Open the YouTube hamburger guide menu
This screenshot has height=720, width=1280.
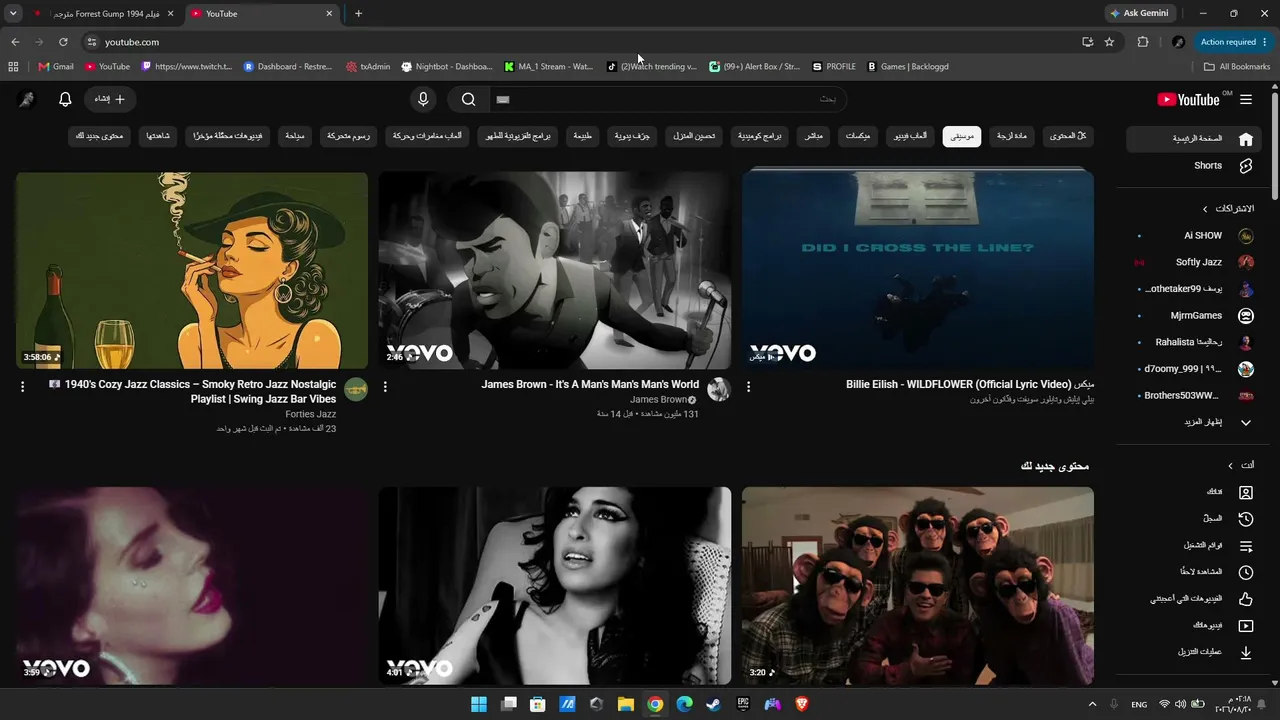pos(1246,99)
